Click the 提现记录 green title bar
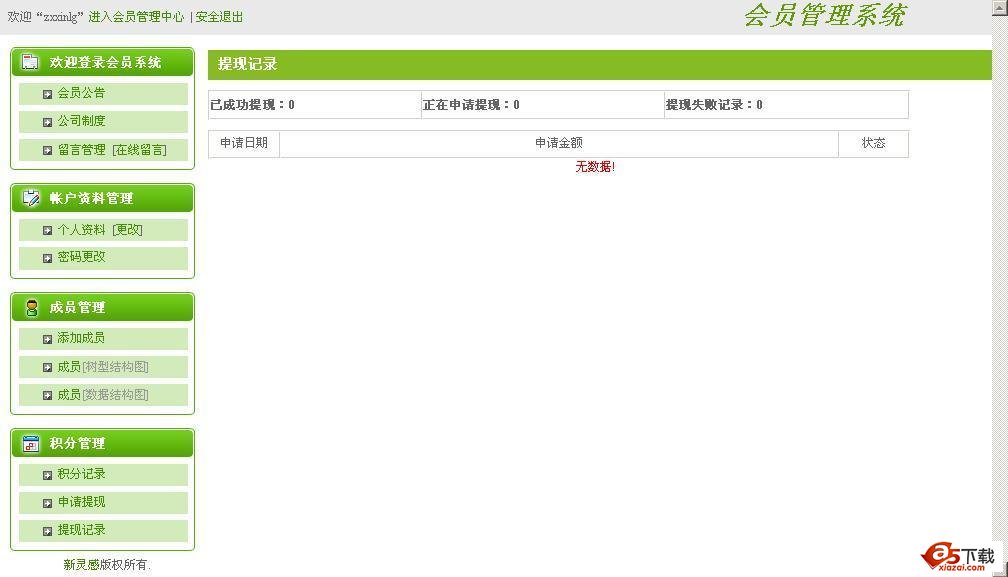The image size is (1008, 577). click(x=599, y=64)
